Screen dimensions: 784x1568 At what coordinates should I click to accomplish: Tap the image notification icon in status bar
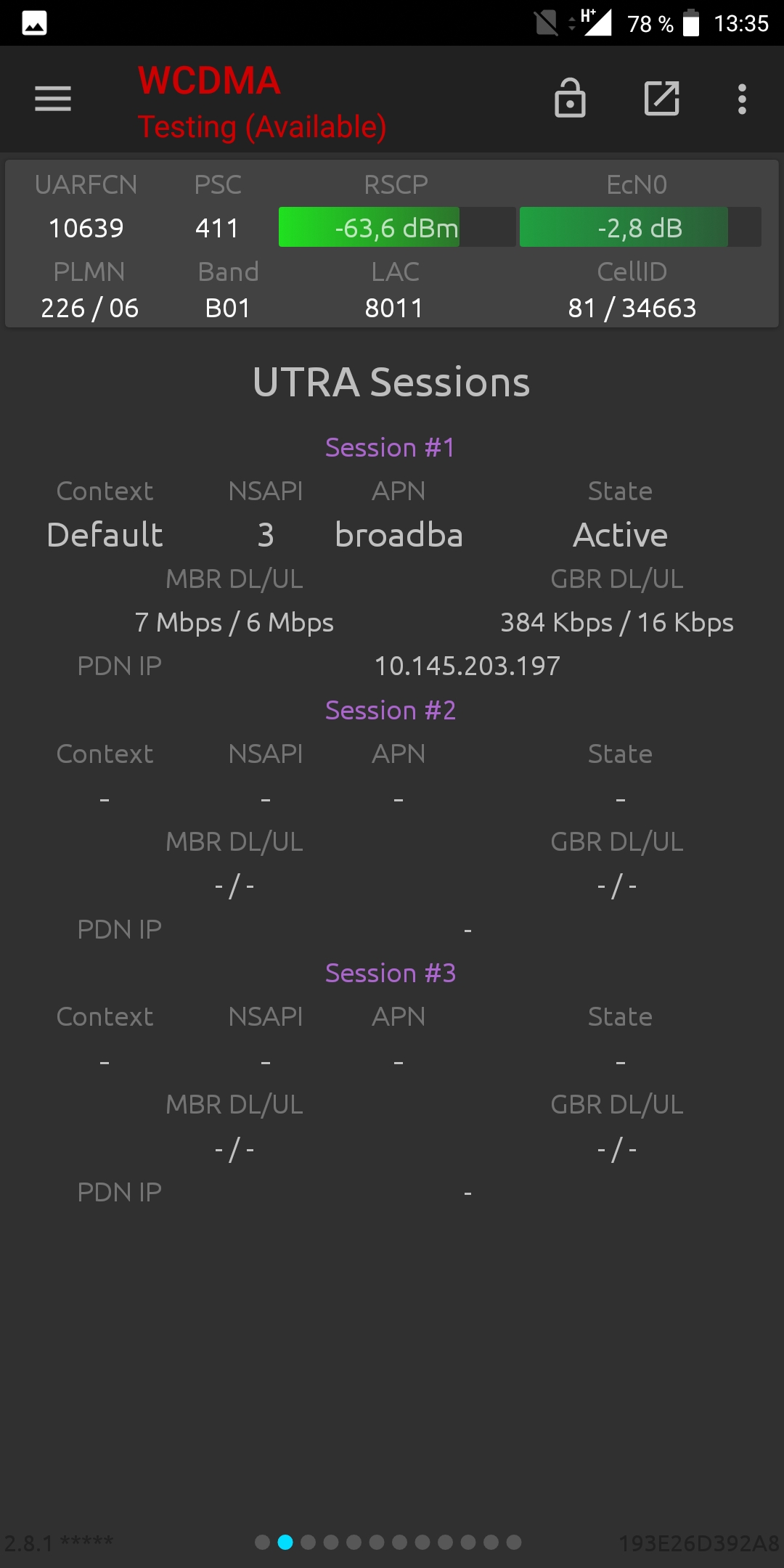pyautogui.click(x=35, y=23)
